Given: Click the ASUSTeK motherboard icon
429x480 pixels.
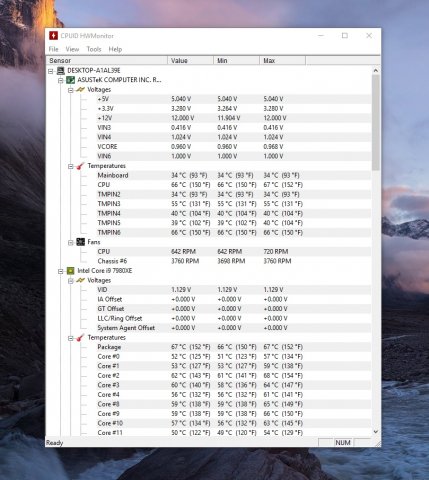Looking at the screenshot, I should [70, 80].
